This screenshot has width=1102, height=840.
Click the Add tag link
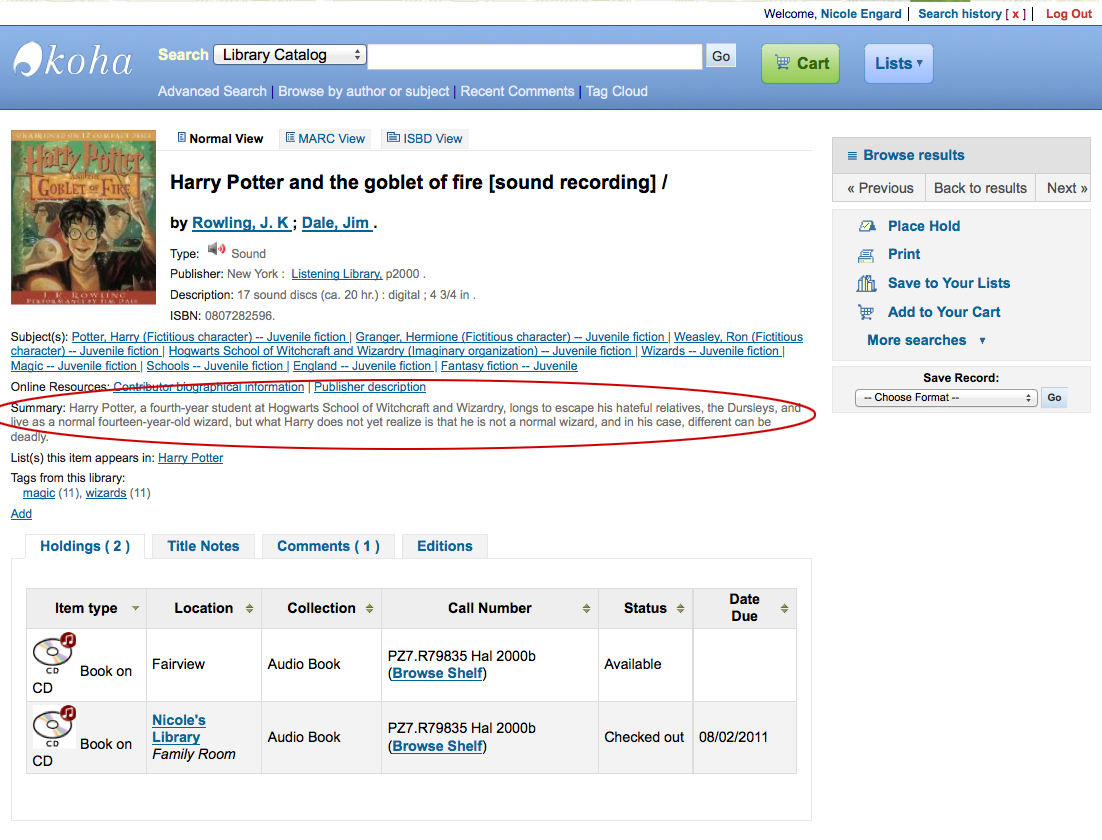tap(21, 514)
